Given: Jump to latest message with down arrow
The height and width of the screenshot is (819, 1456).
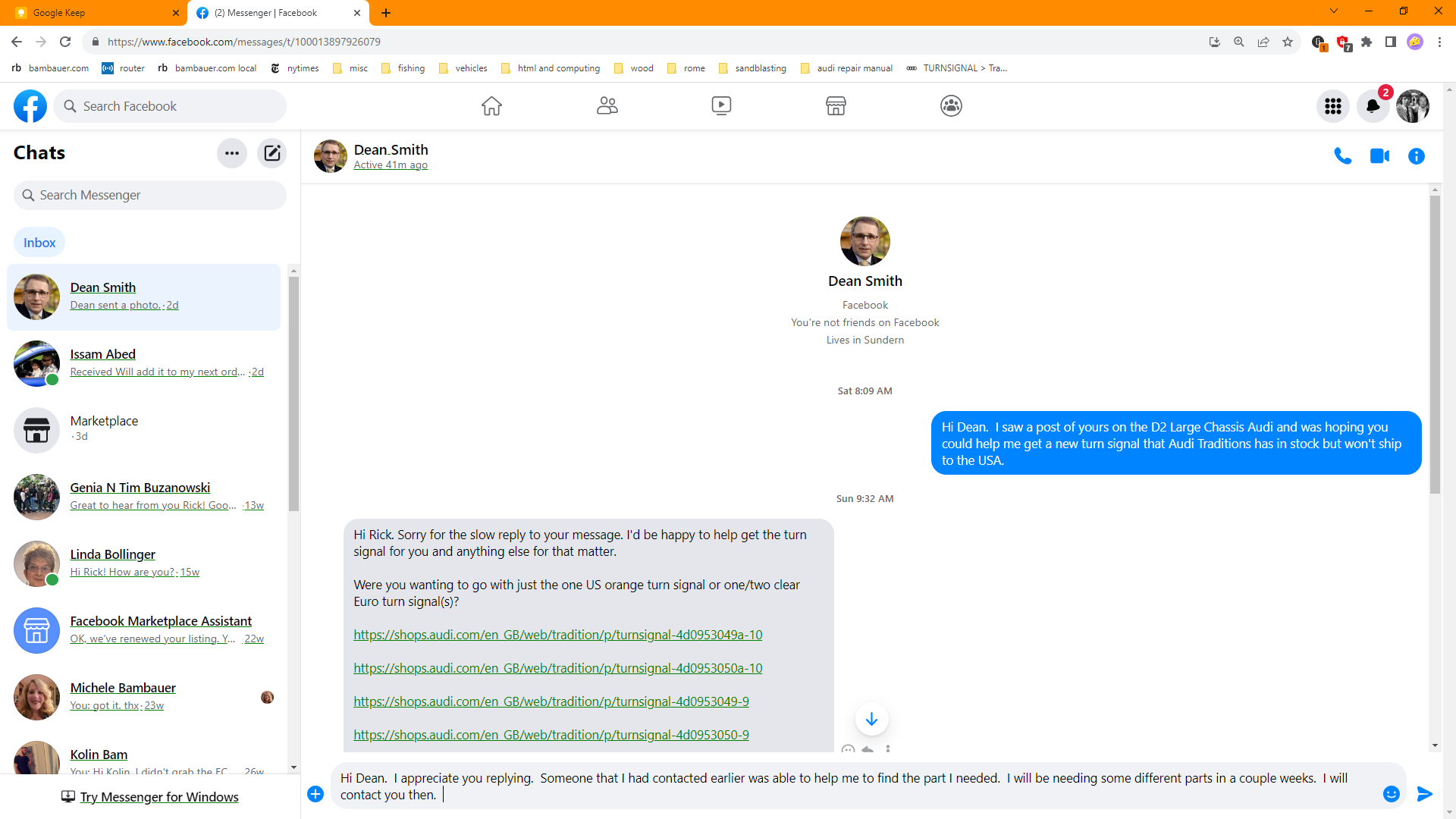Looking at the screenshot, I should point(871,719).
